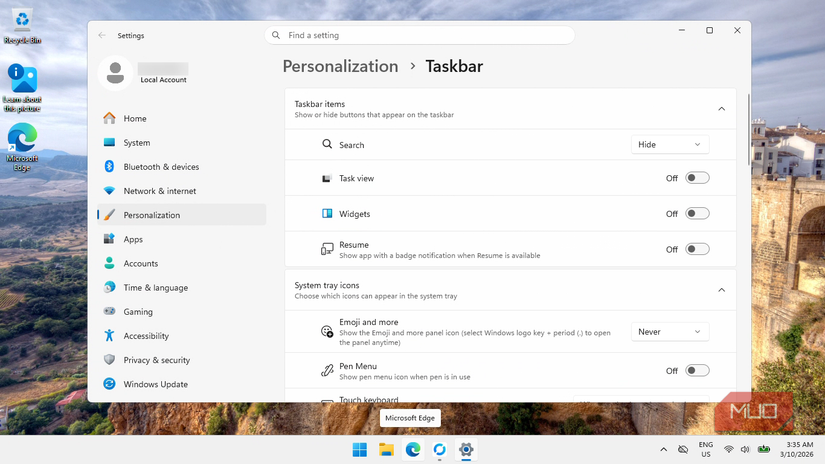Open Gaming settings category
The height and width of the screenshot is (464, 825).
click(x=182, y=311)
